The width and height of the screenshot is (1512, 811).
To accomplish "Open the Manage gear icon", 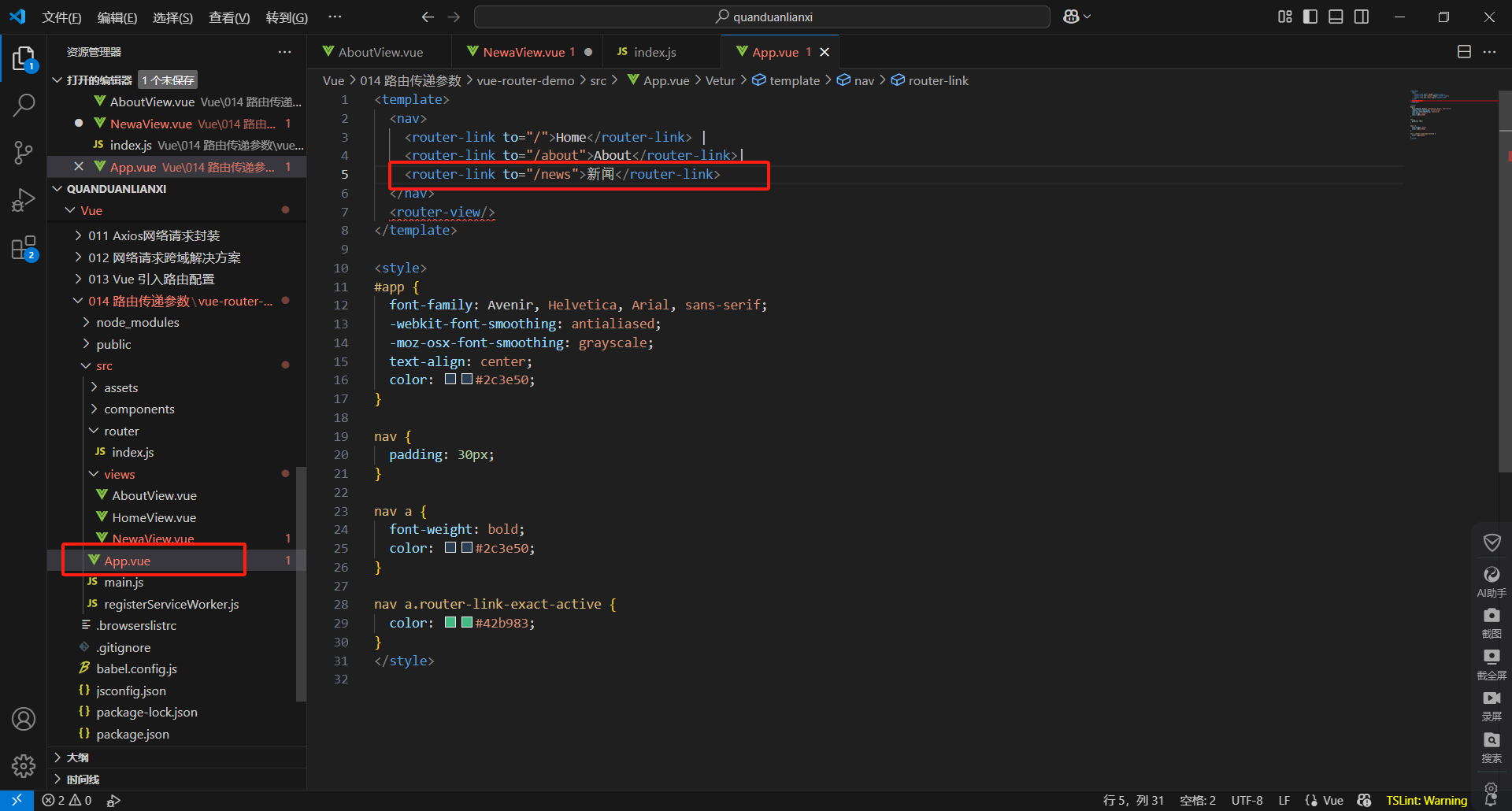I will coord(24,765).
